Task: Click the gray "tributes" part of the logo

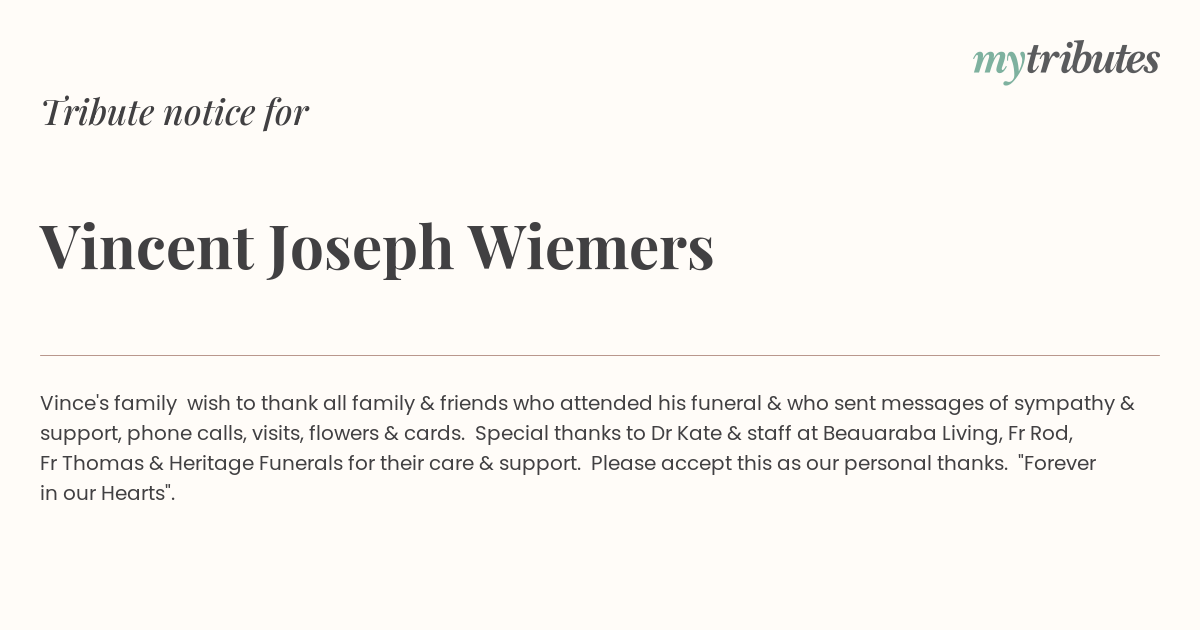Action: click(1092, 59)
